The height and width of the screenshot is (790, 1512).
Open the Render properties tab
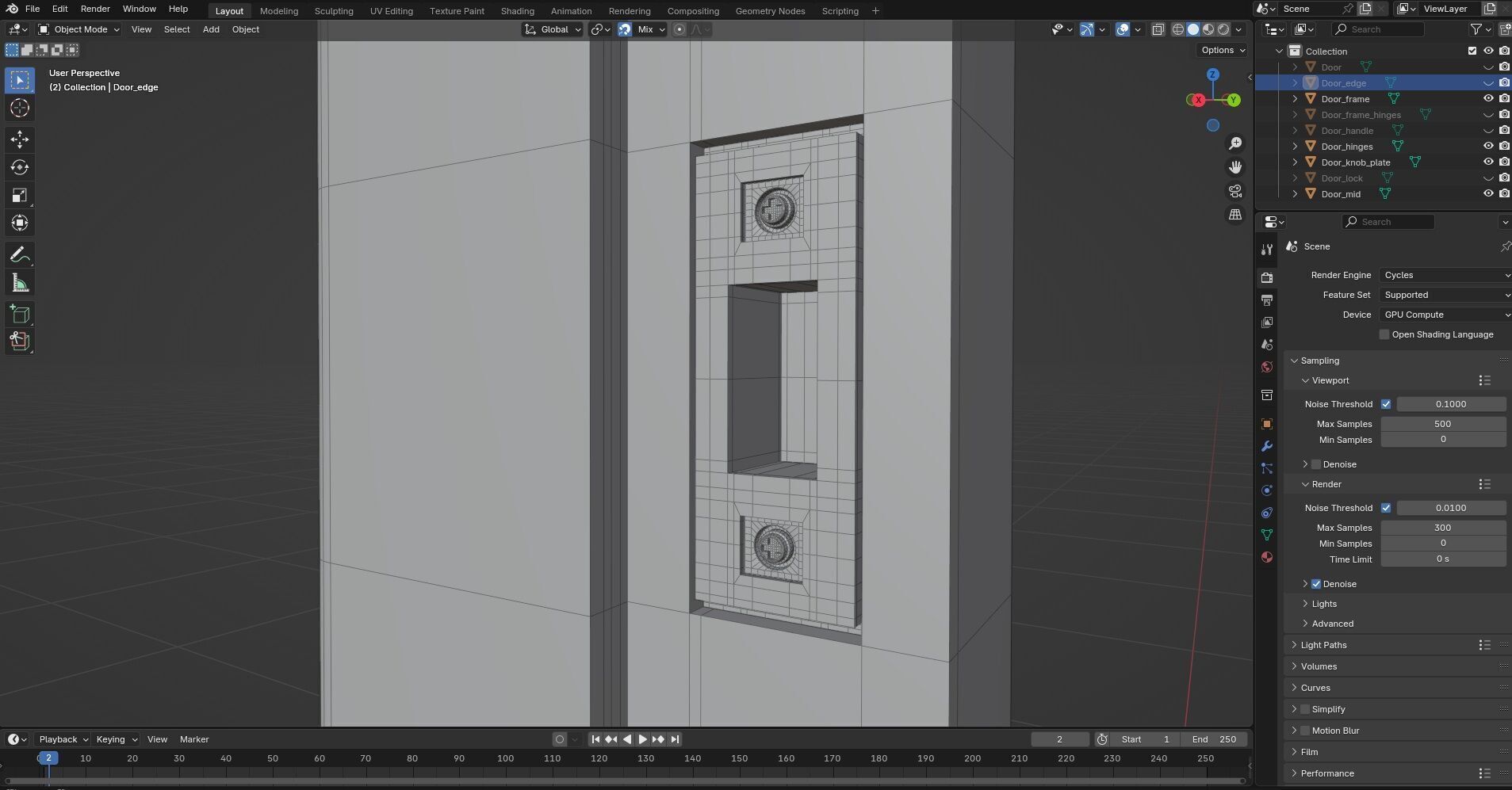pos(1267,278)
